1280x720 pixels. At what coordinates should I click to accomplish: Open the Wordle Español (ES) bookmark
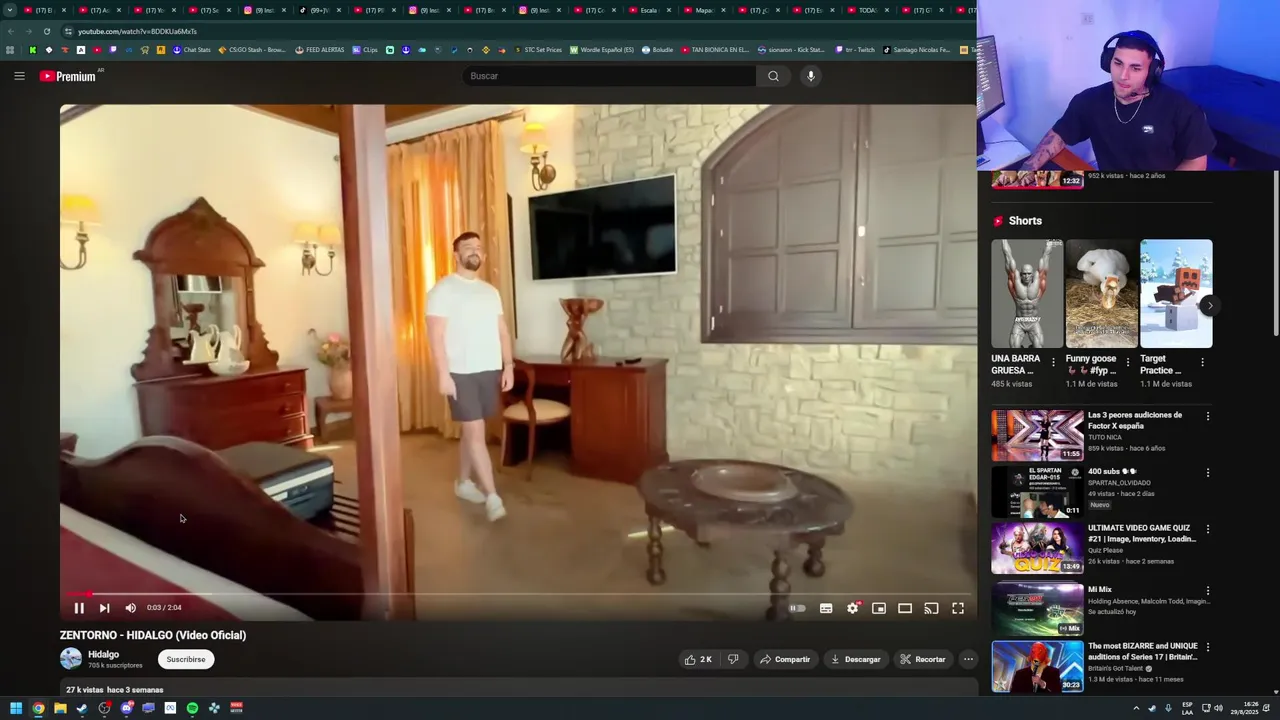[x=602, y=50]
